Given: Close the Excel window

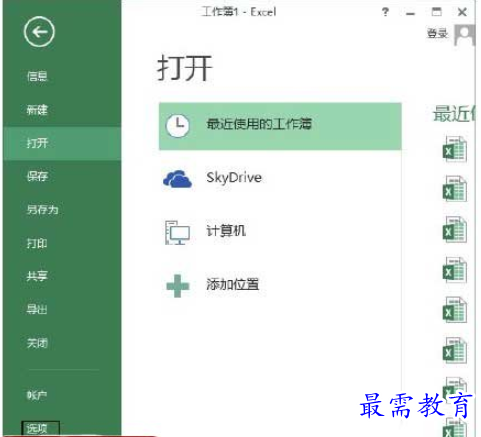Looking at the screenshot, I should tap(462, 12).
